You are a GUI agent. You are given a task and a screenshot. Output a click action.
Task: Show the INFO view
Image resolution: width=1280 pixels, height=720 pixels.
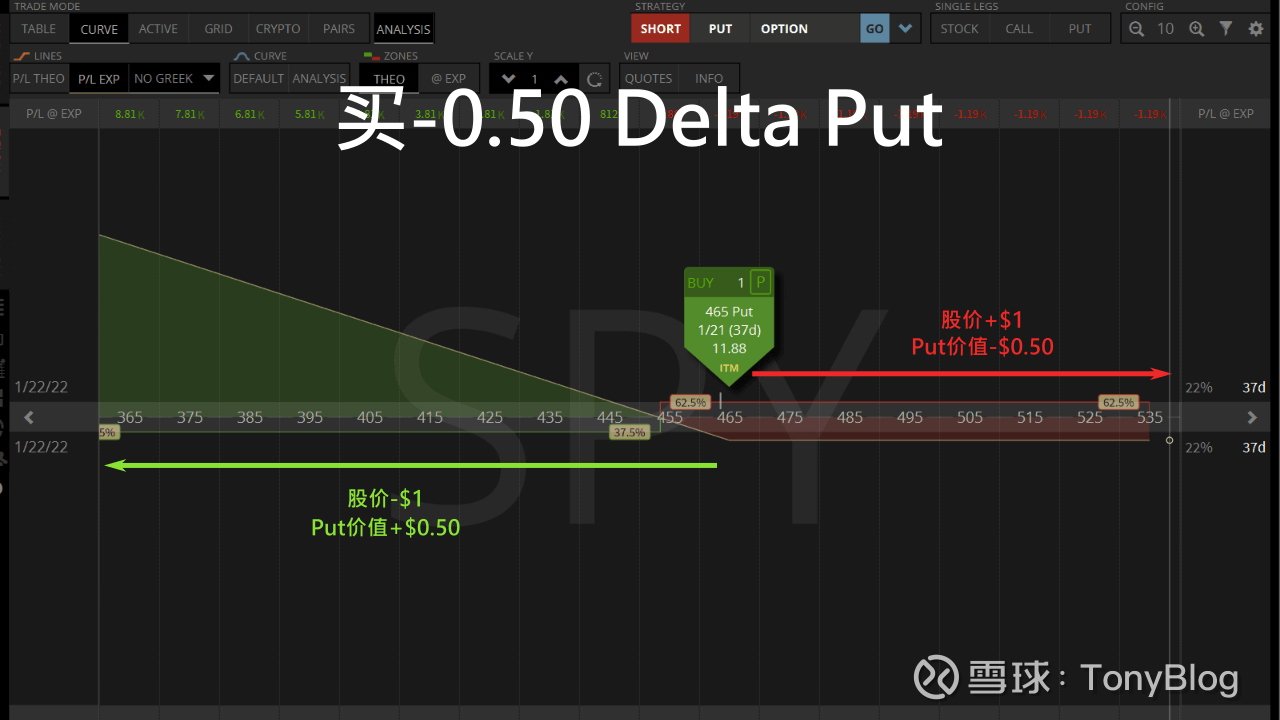click(x=709, y=78)
